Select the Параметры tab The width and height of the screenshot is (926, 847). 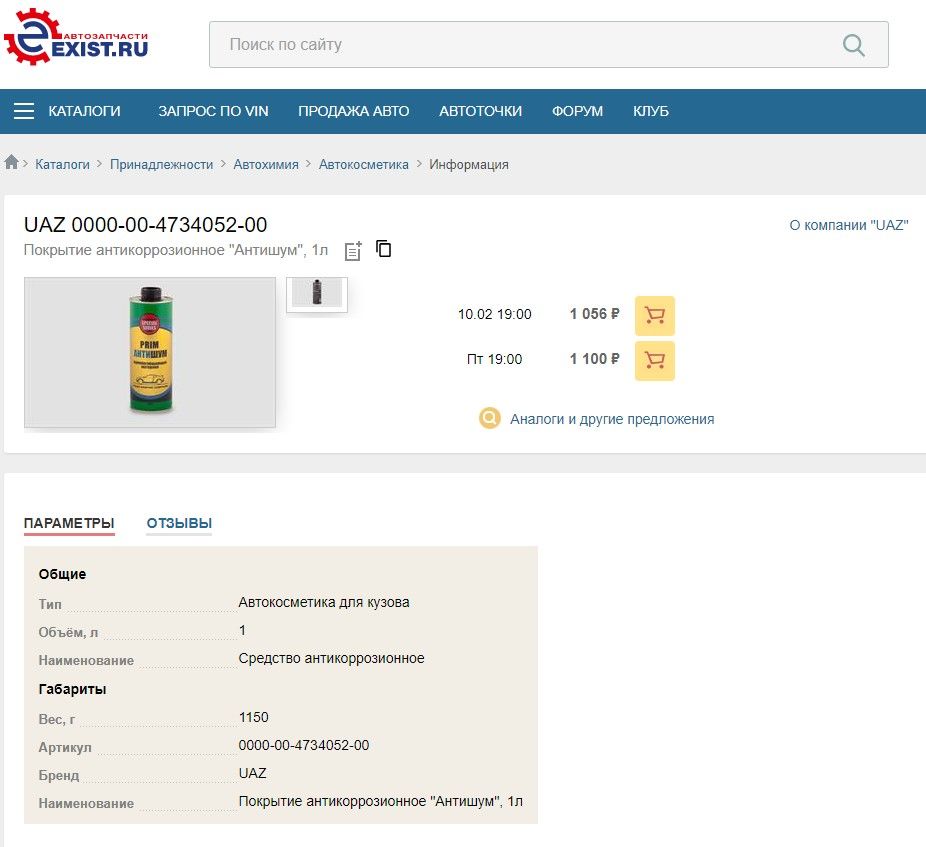tap(69, 523)
